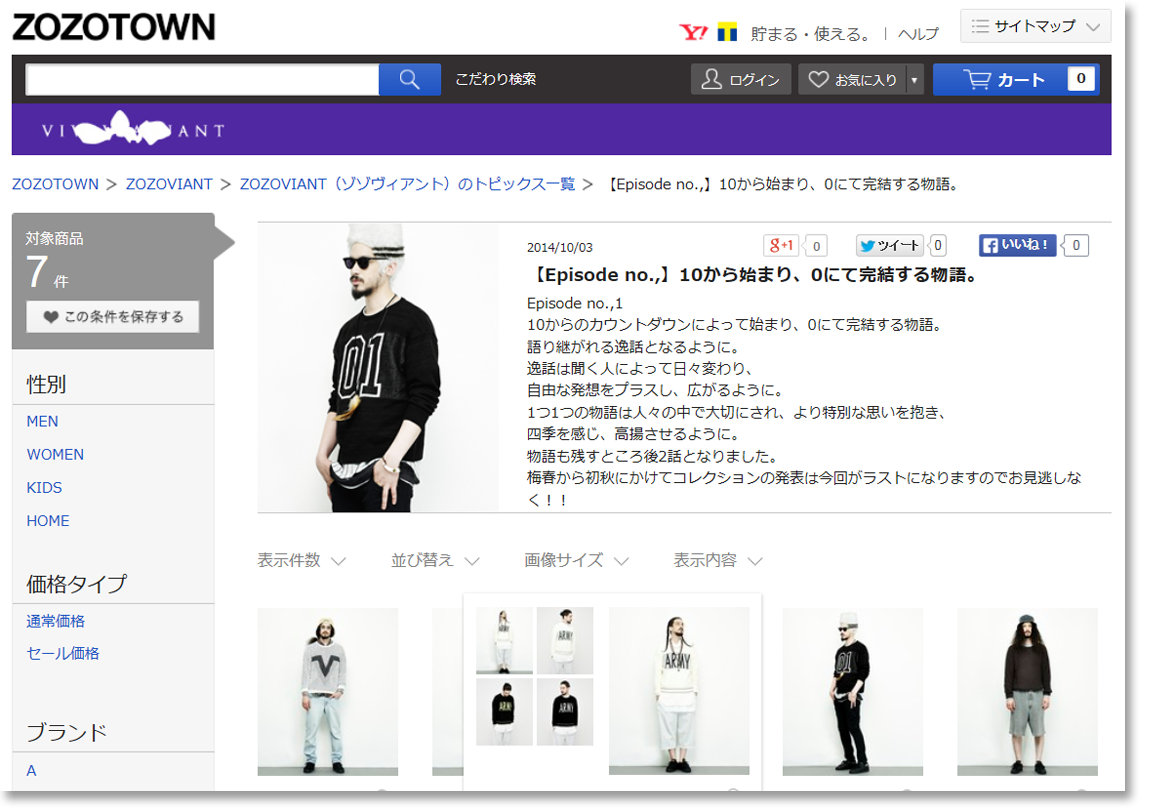Go to ZOZOVIANT breadcrumb link
Image resolution: width=1153 pixels, height=811 pixels.
[169, 185]
